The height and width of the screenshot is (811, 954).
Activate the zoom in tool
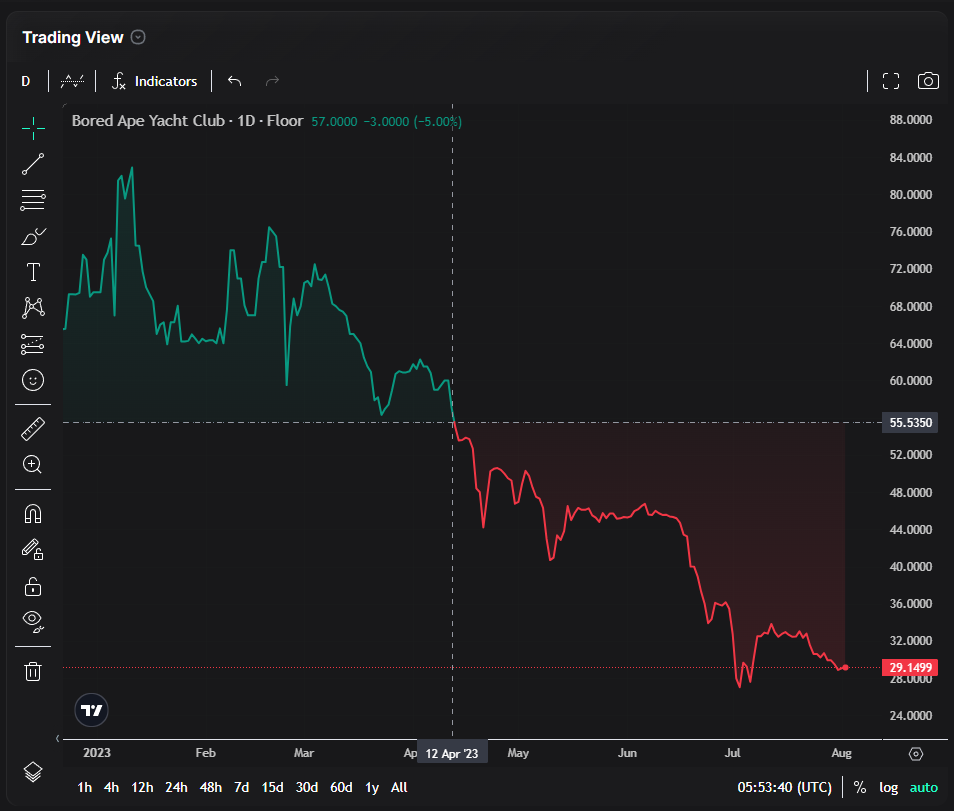click(33, 465)
